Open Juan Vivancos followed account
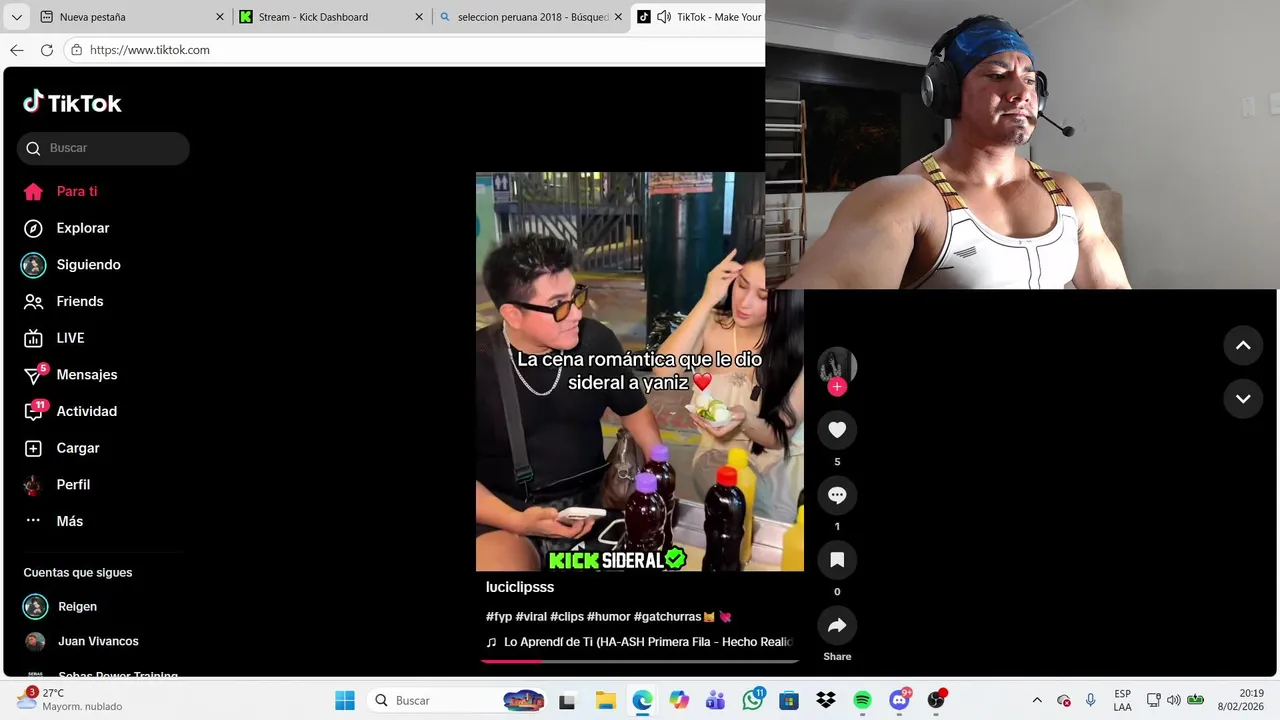 pos(82,641)
